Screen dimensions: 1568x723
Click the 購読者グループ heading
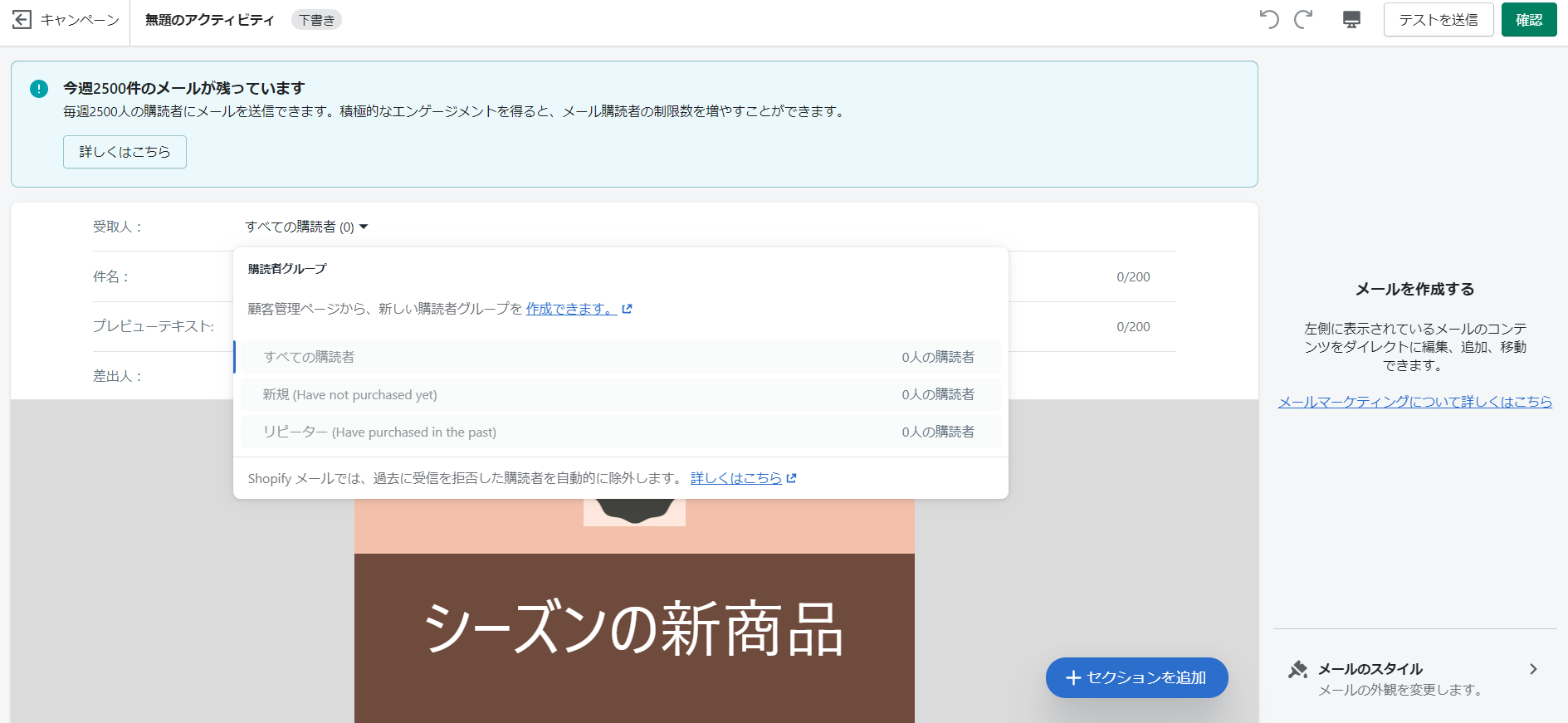[287, 269]
